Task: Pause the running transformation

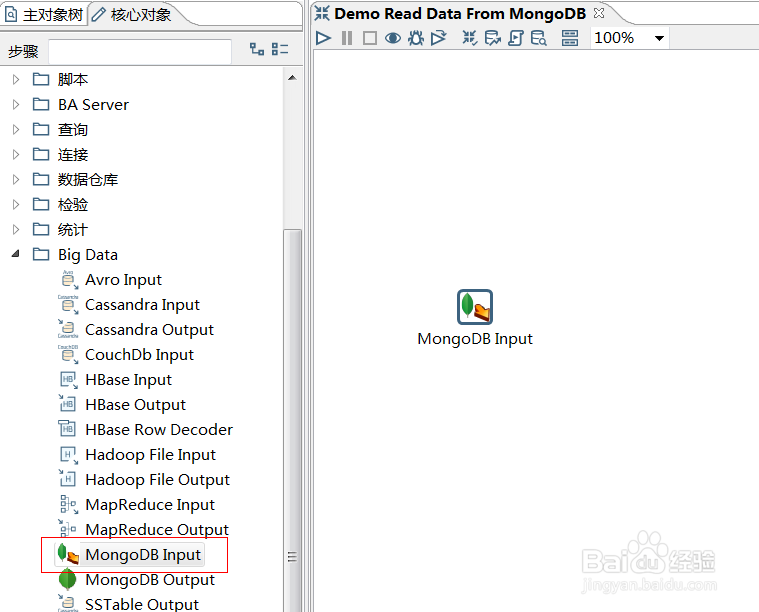Action: (347, 38)
